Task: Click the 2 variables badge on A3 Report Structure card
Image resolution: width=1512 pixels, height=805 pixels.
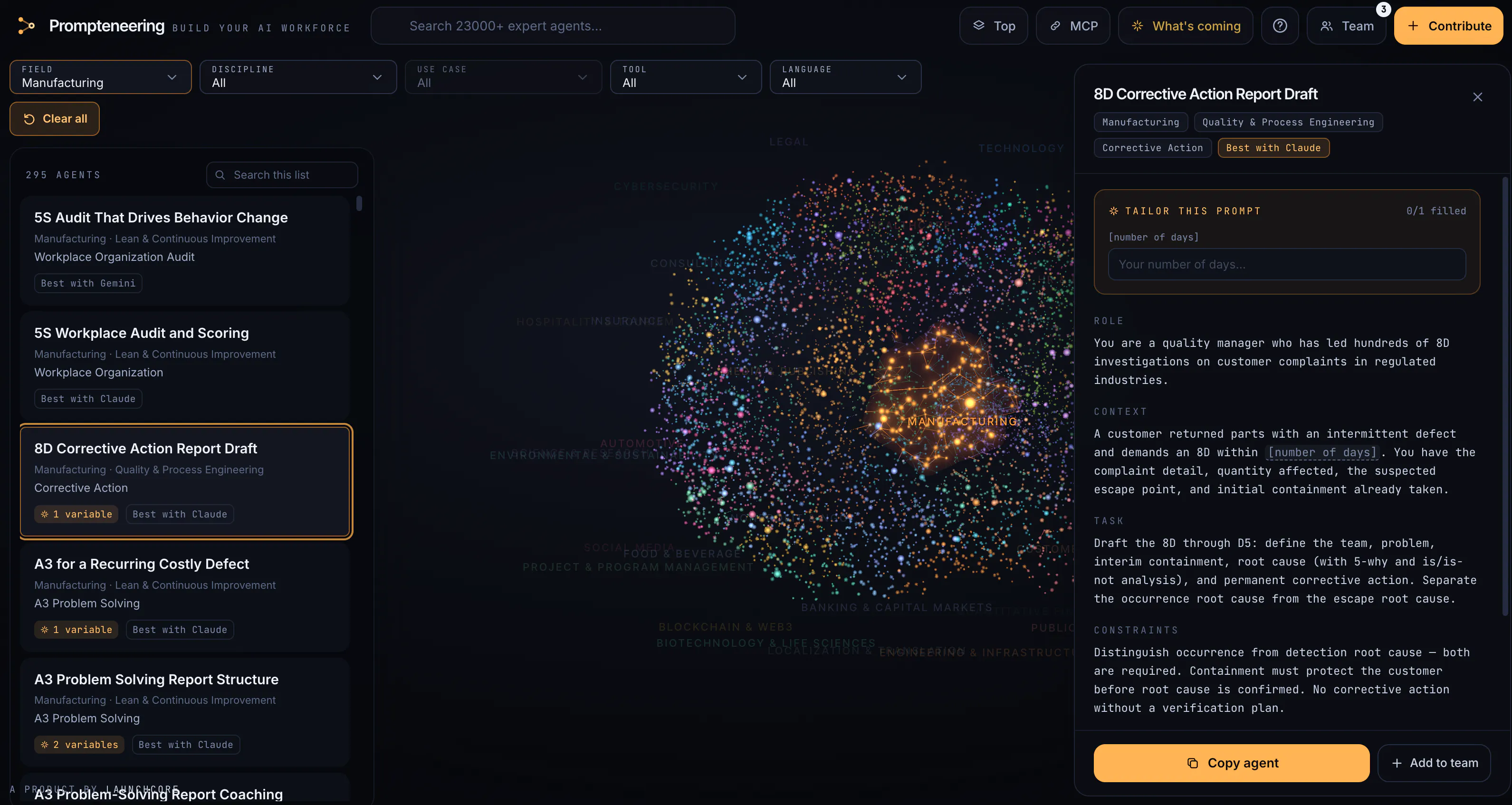Action: [79, 745]
